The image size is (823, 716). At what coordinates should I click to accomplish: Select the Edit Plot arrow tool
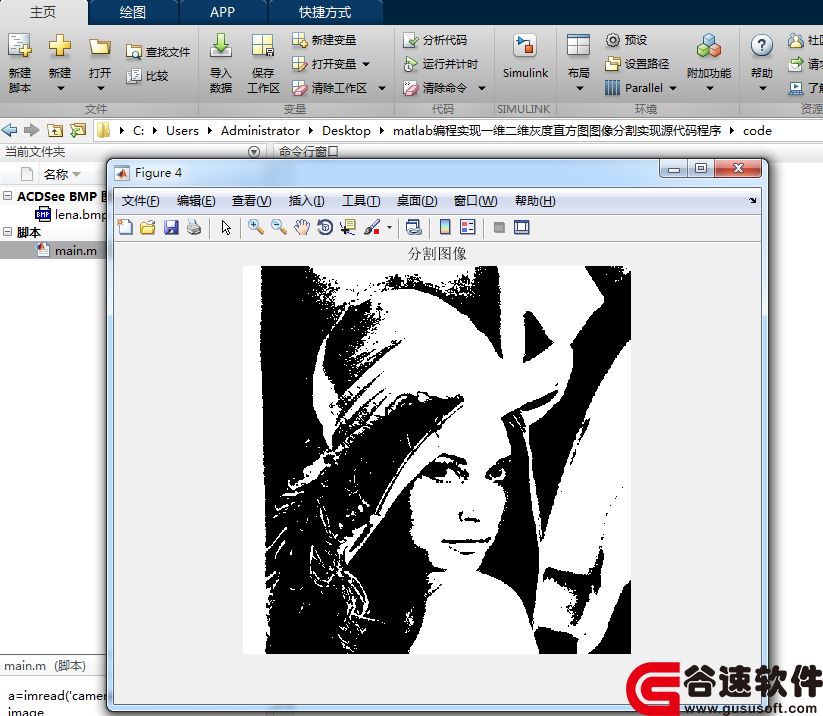point(226,228)
